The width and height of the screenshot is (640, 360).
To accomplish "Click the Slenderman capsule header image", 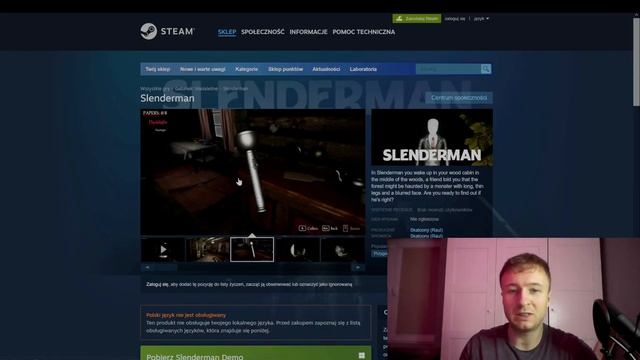I will (x=432, y=138).
